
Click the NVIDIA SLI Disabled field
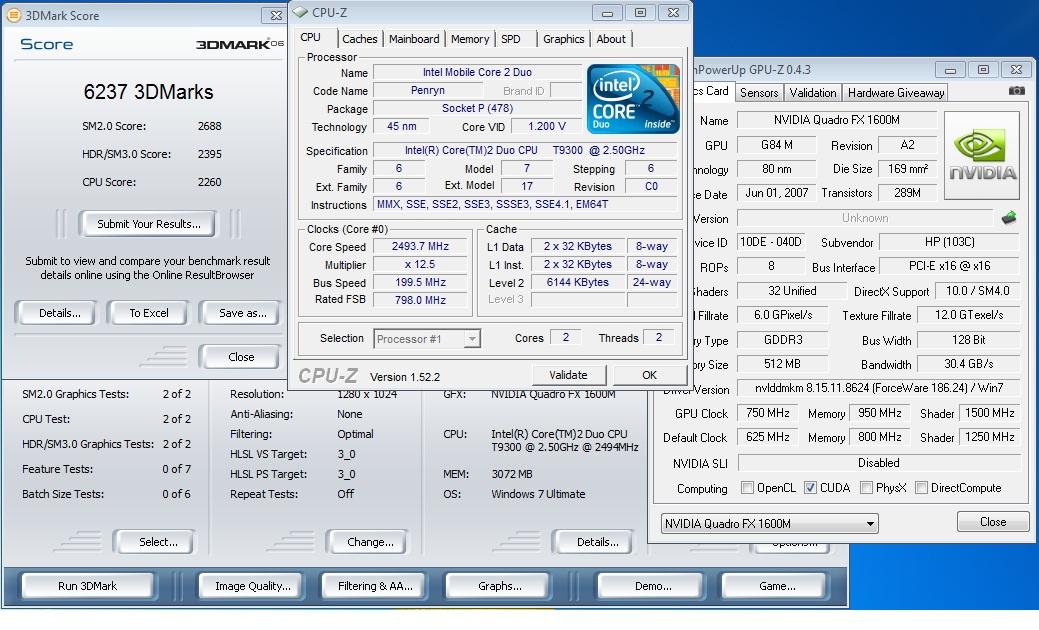878,463
